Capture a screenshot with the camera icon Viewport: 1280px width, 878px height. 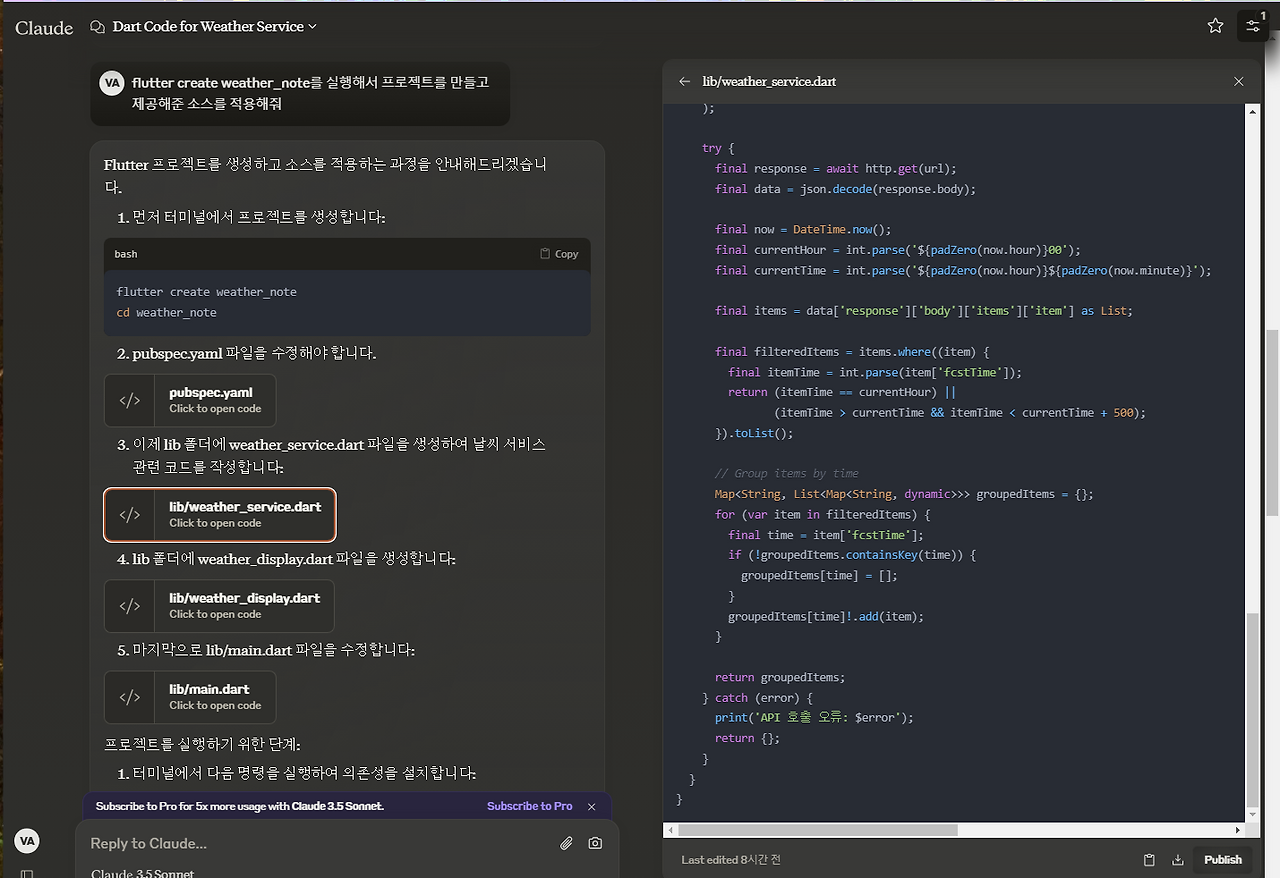(x=595, y=843)
